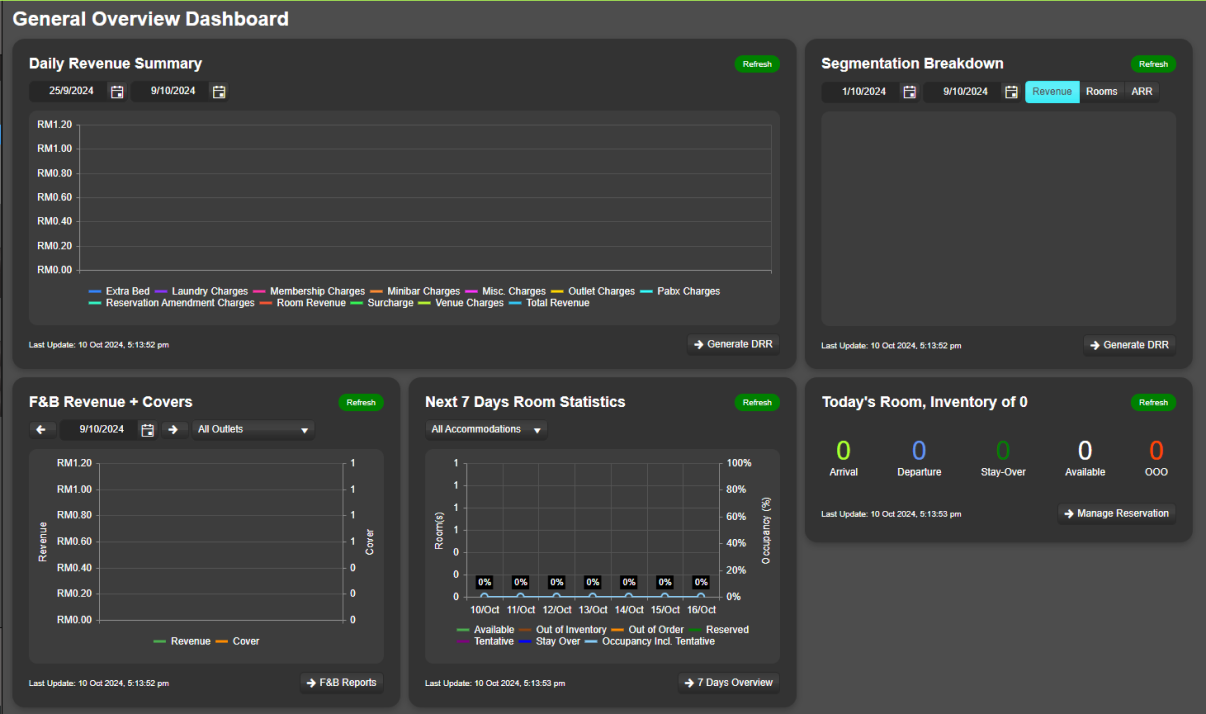
Task: Toggle Minibar Charges legend series
Action: tap(415, 292)
